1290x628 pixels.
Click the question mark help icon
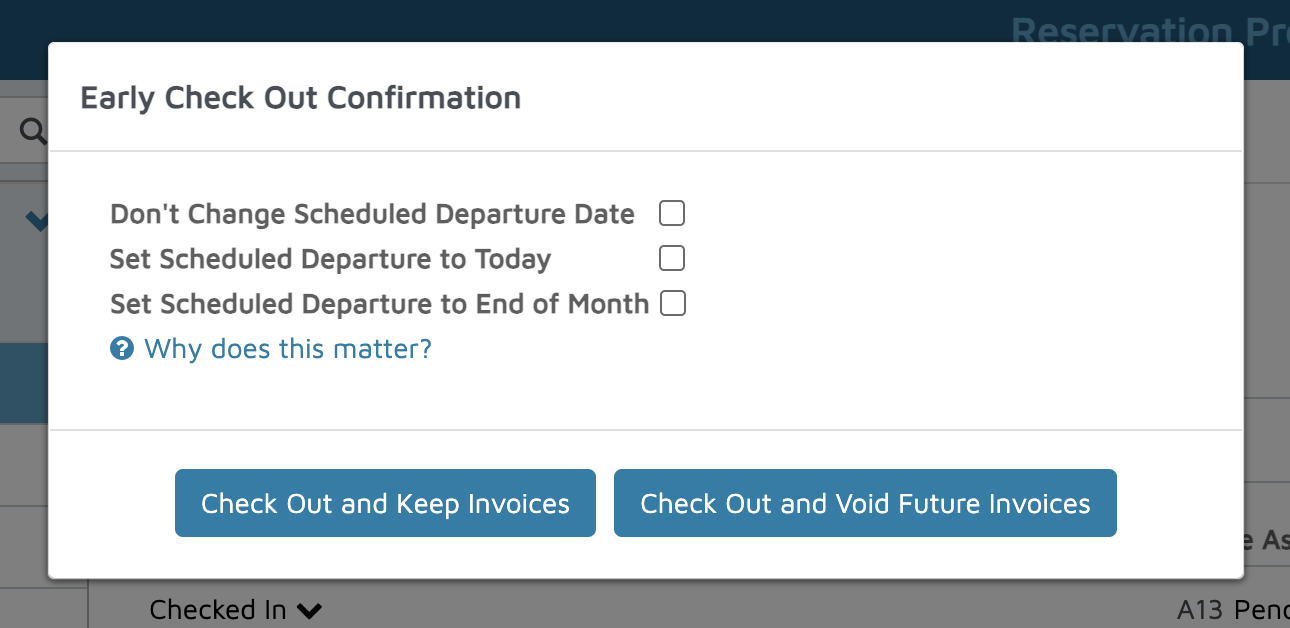[x=122, y=349]
